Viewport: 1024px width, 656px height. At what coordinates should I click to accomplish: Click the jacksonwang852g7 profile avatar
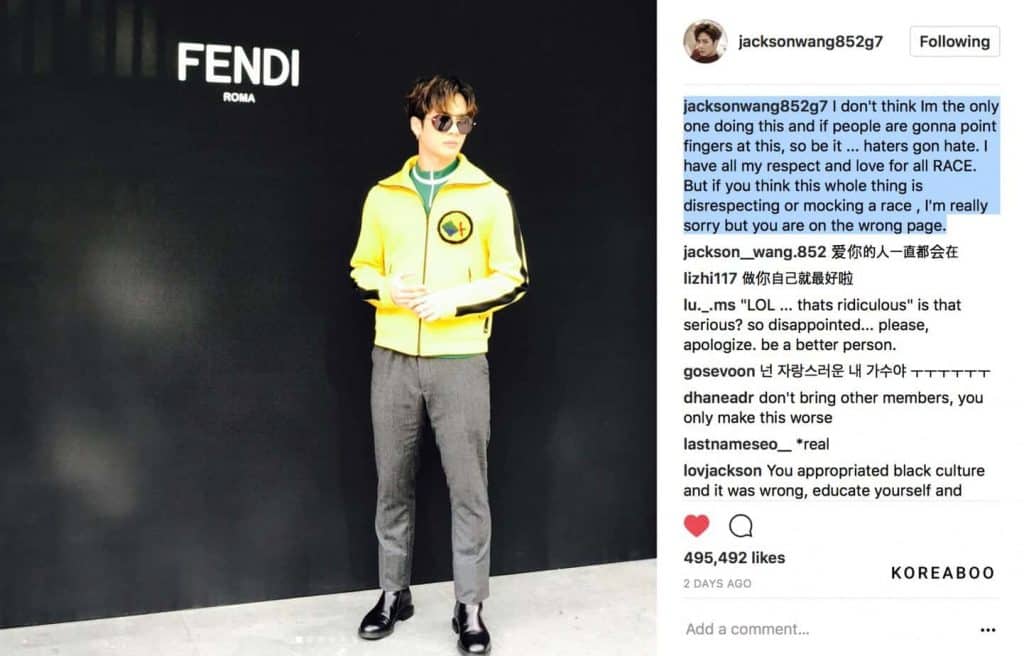(705, 41)
